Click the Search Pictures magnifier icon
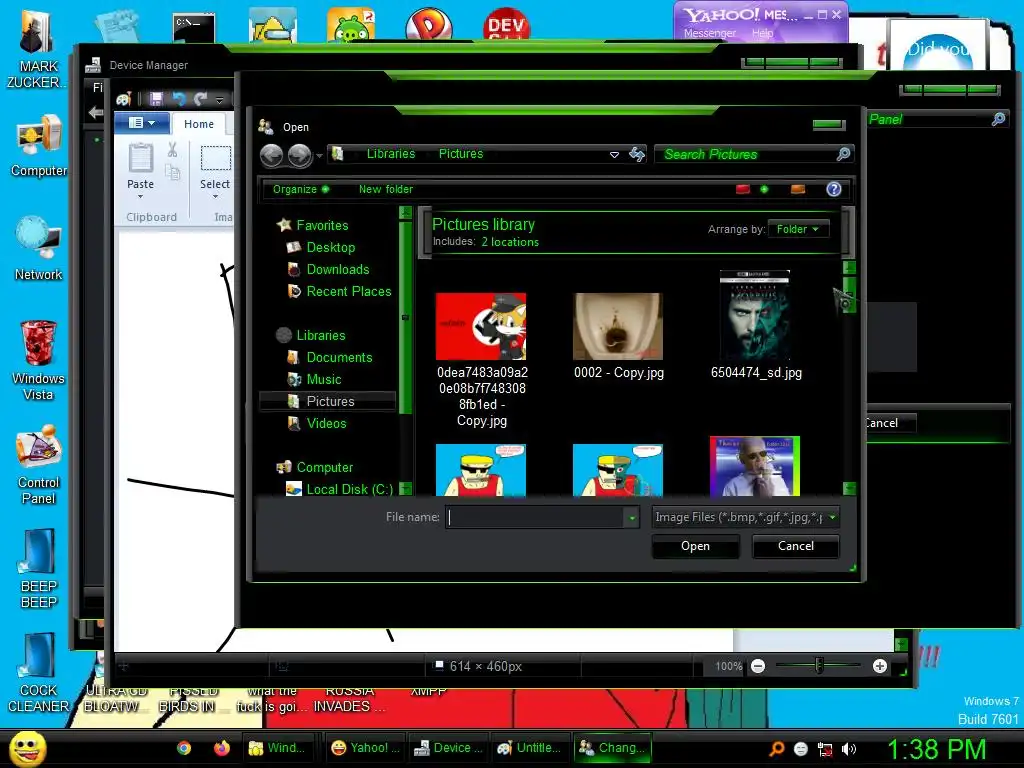Screen dimensions: 1024x768 pyautogui.click(x=843, y=154)
